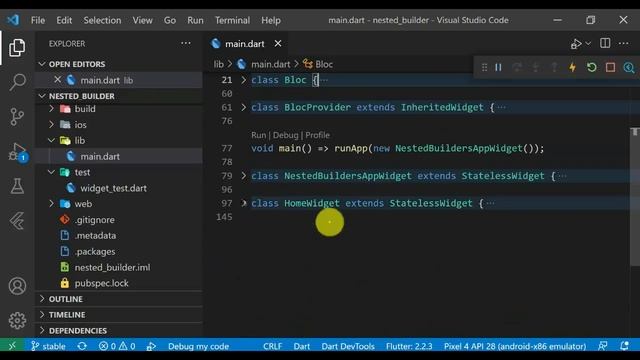Click the debug Step Over button

coord(517,67)
